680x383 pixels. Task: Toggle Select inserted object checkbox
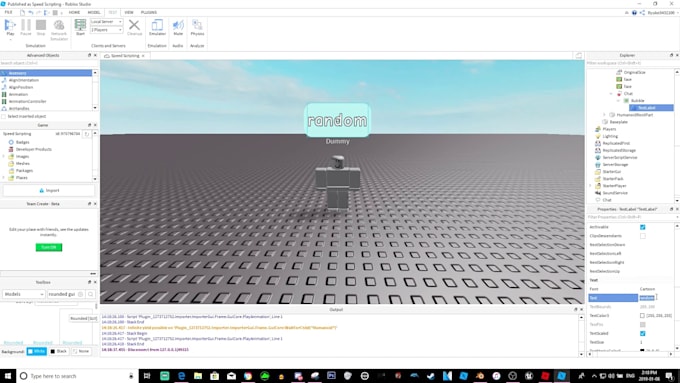(4, 116)
